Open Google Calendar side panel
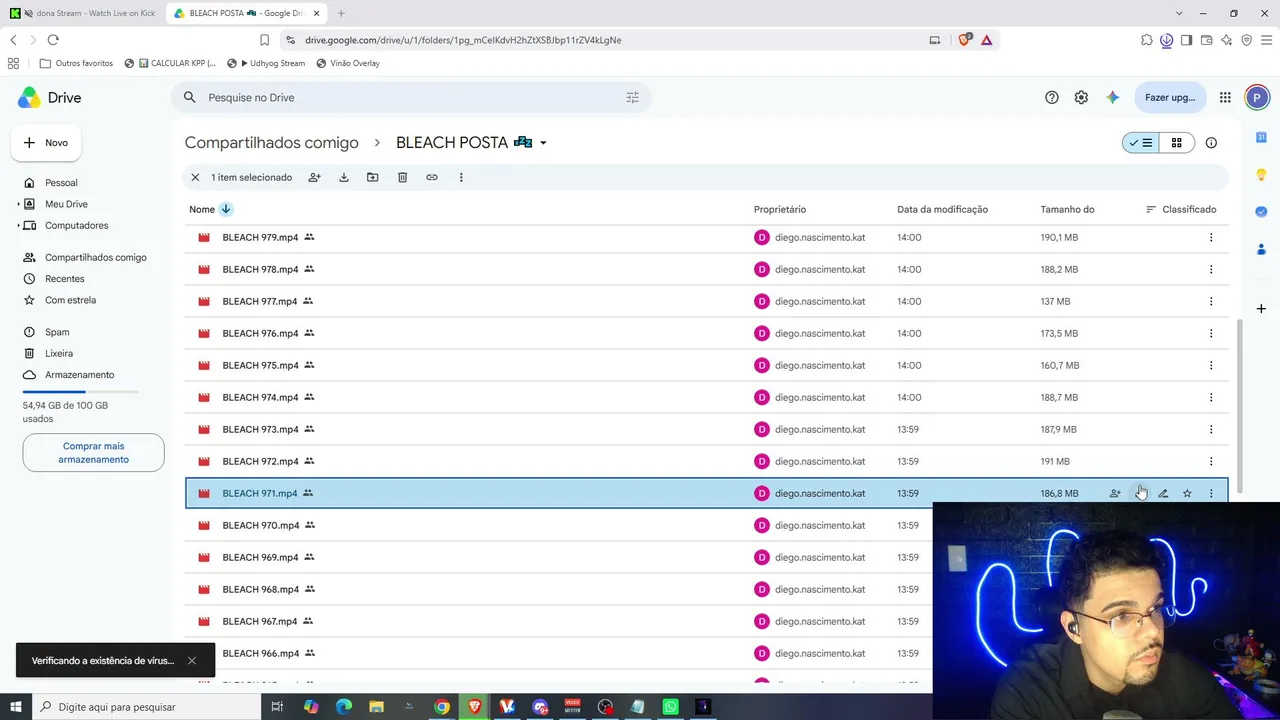The height and width of the screenshot is (720, 1280). point(1261,137)
